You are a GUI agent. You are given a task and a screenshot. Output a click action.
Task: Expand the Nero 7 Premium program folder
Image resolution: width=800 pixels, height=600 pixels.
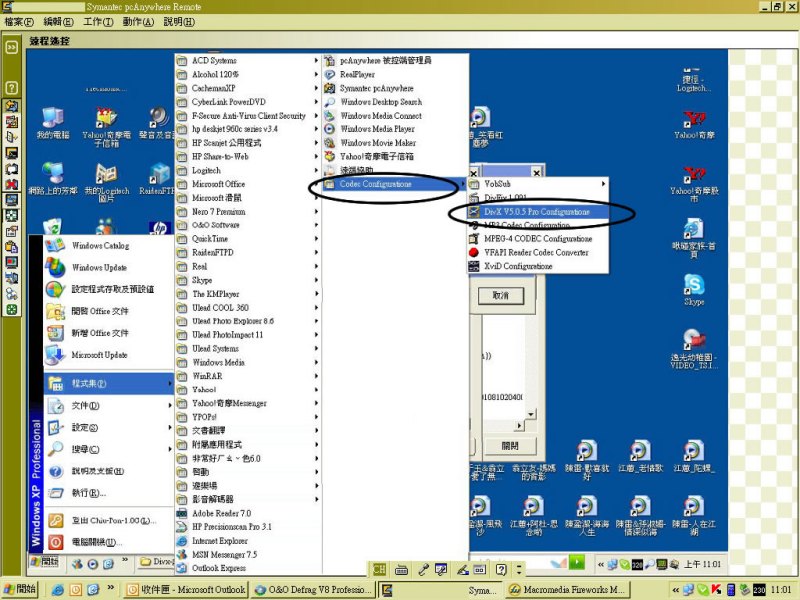point(247,211)
